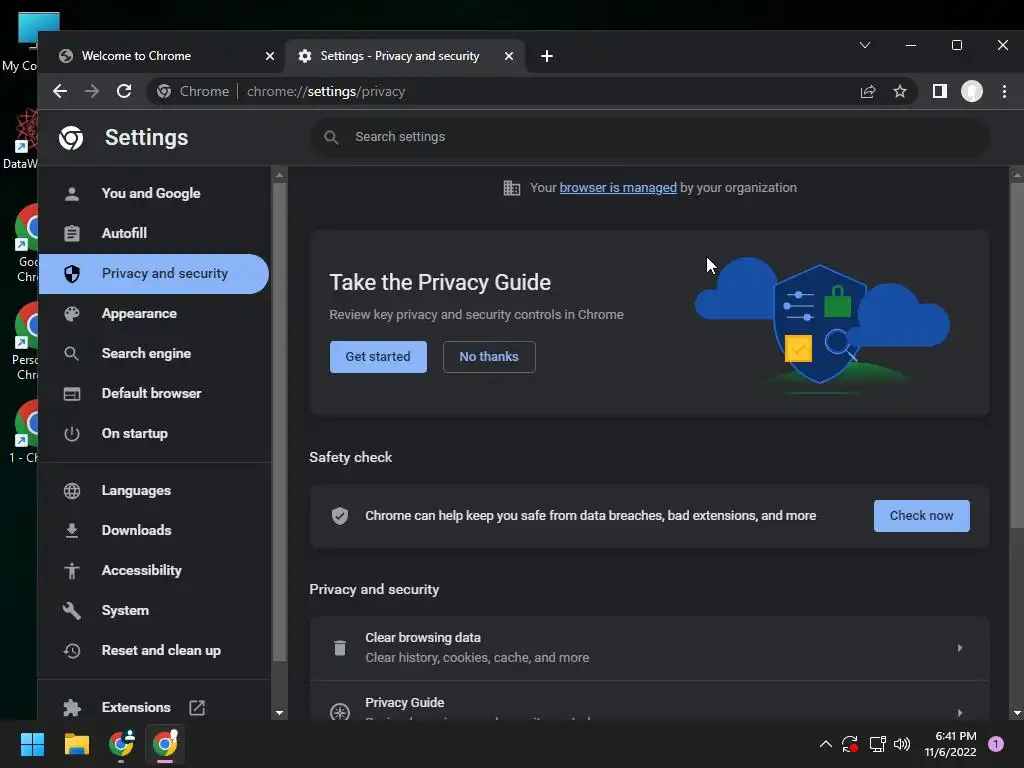Select Privacy and security in sidebar

click(x=154, y=274)
